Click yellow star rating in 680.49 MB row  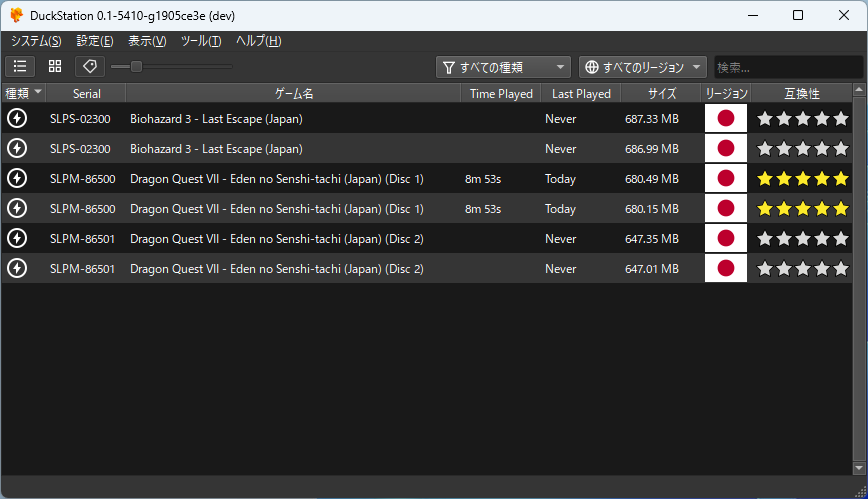tap(802, 178)
